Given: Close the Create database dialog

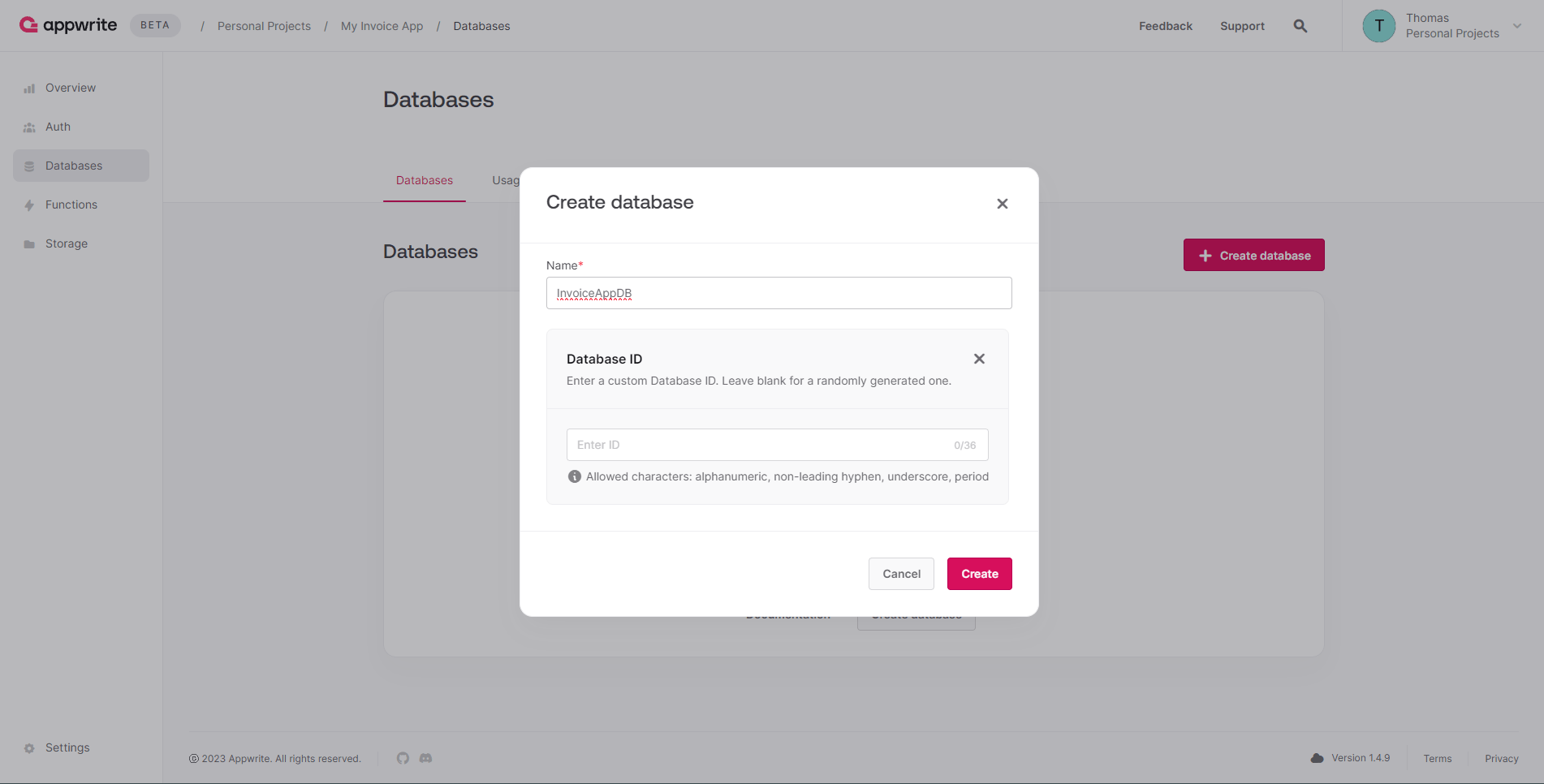Looking at the screenshot, I should coord(1003,204).
